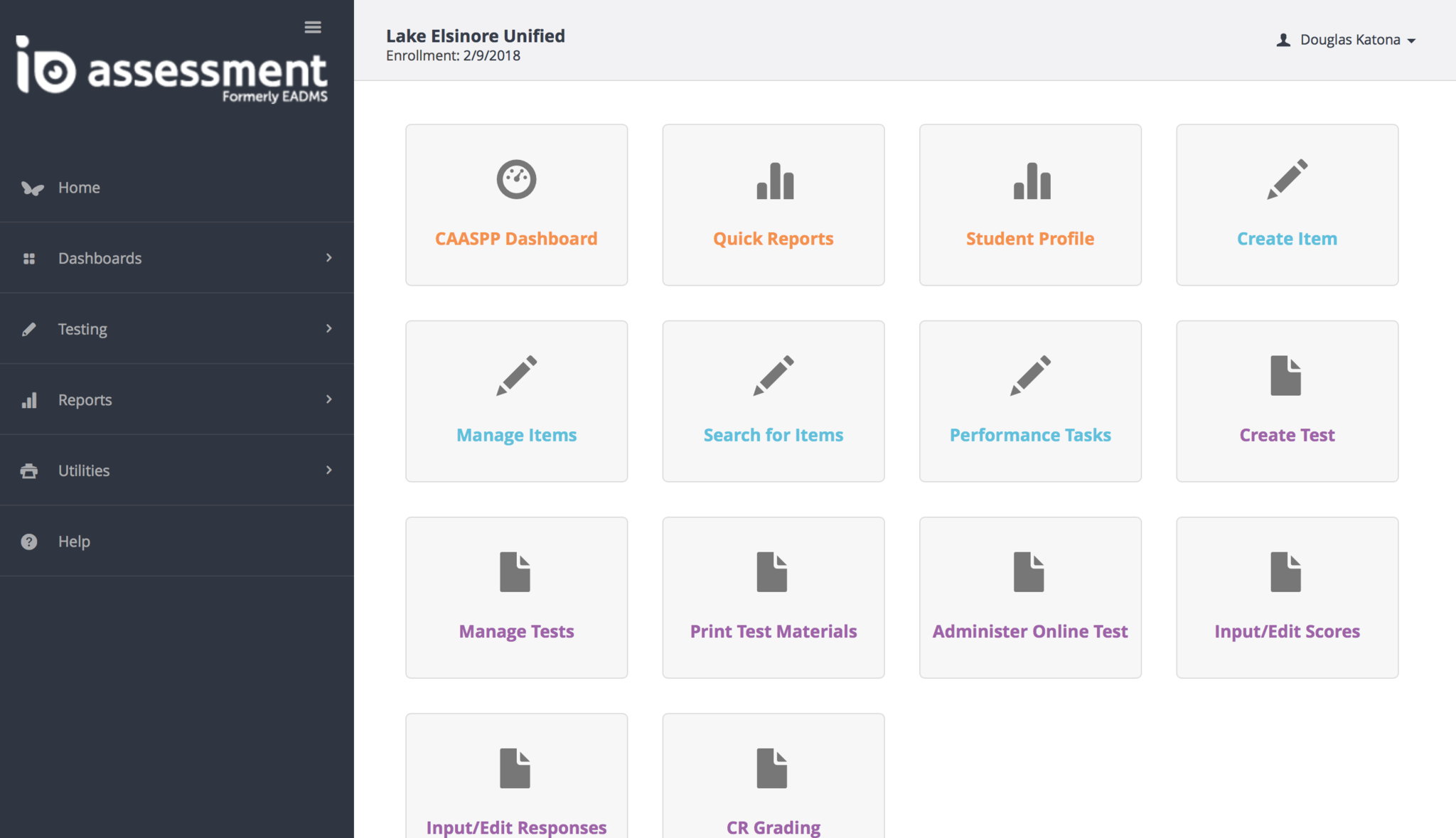Expand the Dashboards sidebar chevron

328,257
